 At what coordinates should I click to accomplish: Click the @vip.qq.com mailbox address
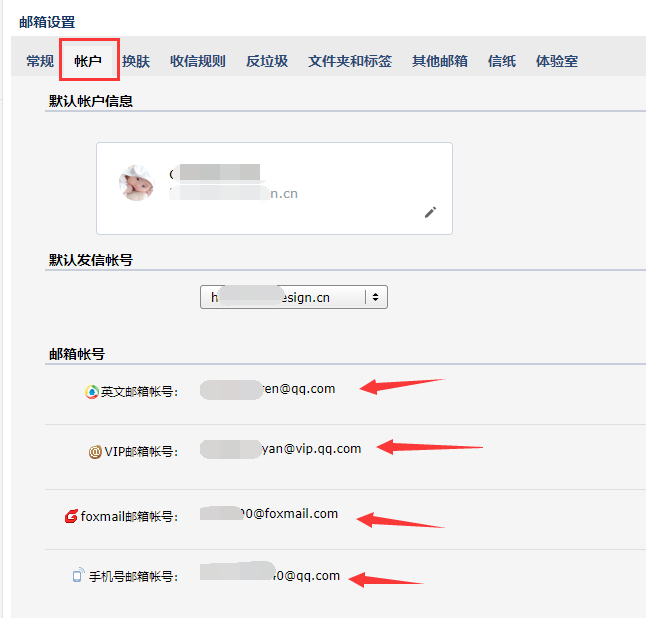pyautogui.click(x=281, y=449)
